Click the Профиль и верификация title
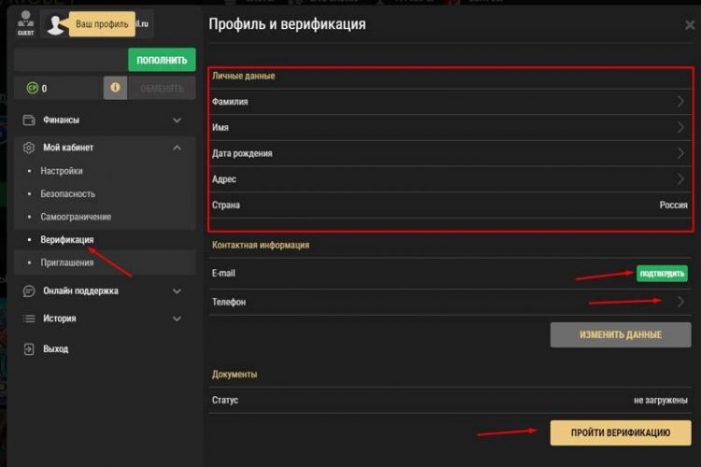 (287, 24)
